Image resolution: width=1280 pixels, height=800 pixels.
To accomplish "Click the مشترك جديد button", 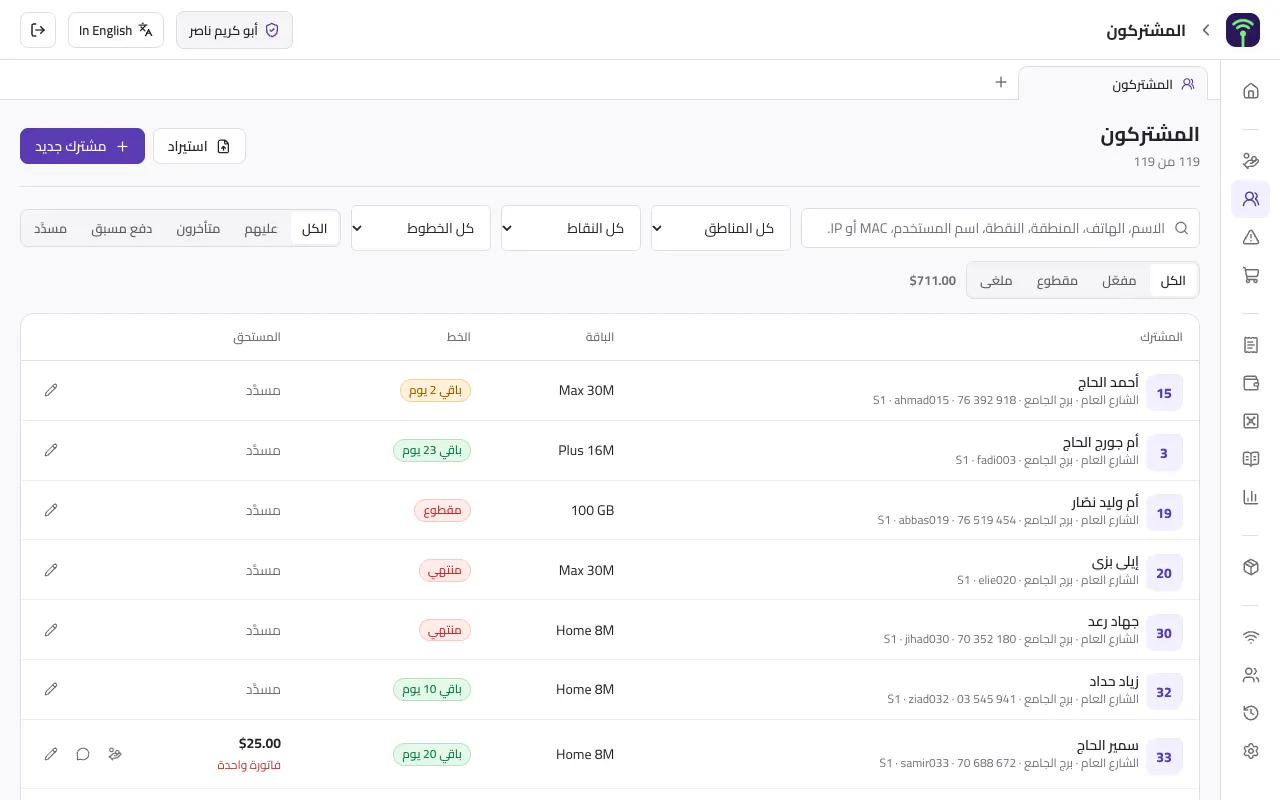I will point(82,146).
